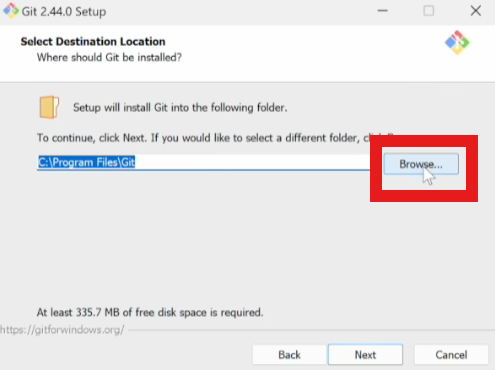Click the C:\Program Files\Git path field
The image size is (495, 370).
(x=203, y=162)
